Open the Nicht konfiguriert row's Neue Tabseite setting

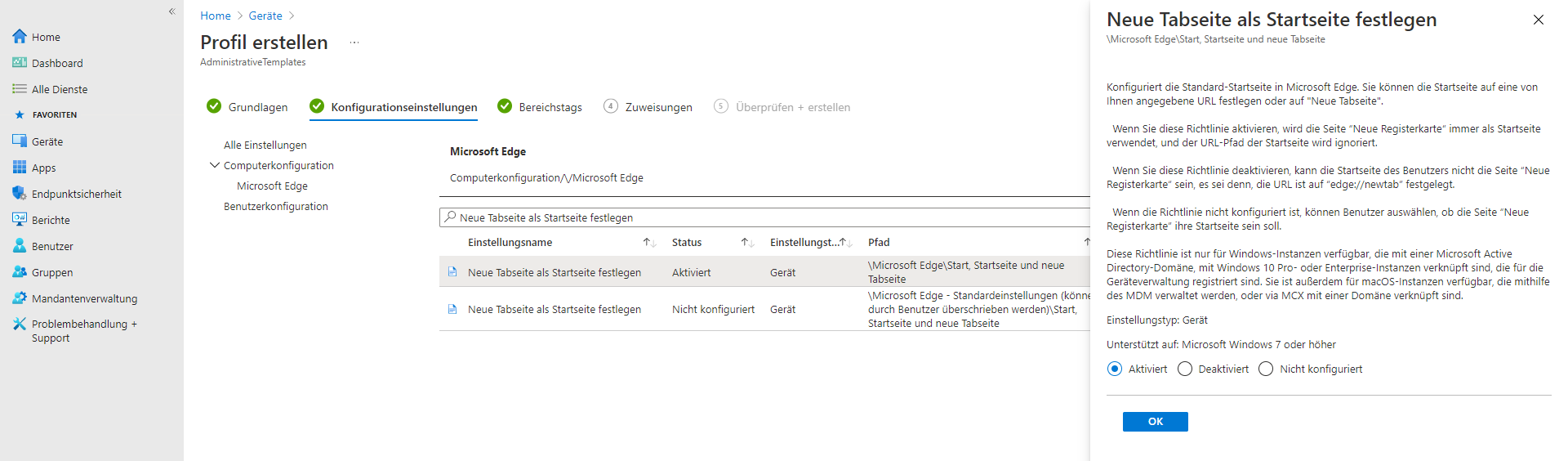555,309
